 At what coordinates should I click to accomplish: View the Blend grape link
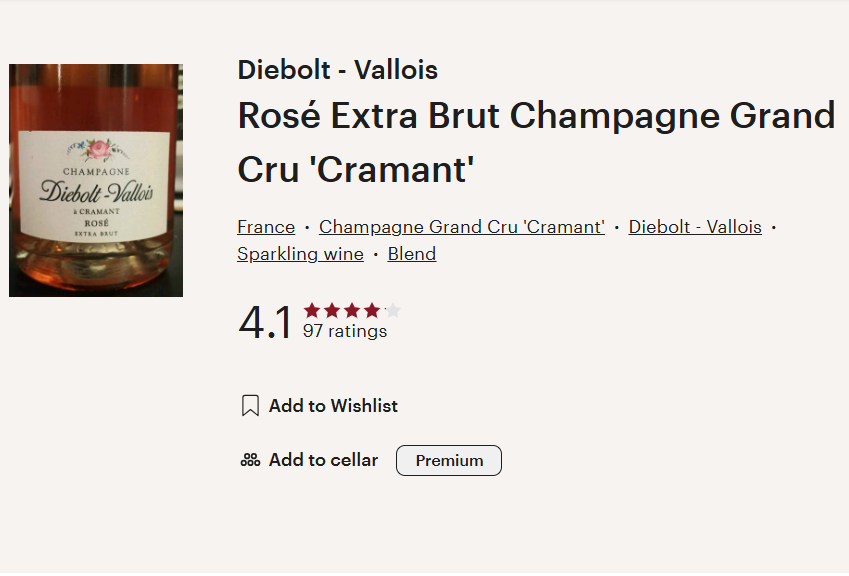(411, 254)
